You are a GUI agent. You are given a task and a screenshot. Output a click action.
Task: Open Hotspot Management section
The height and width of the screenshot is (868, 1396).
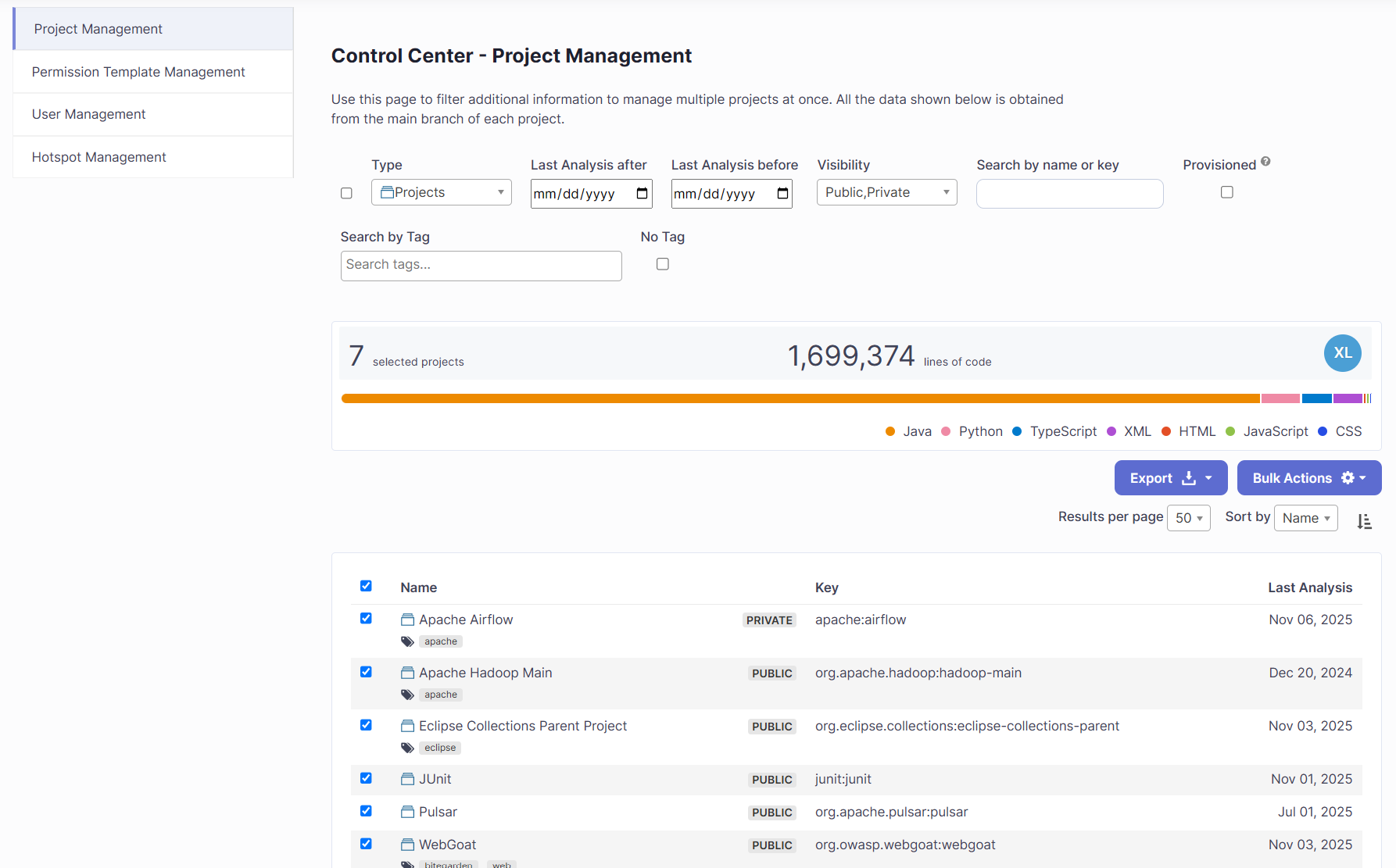click(x=99, y=157)
